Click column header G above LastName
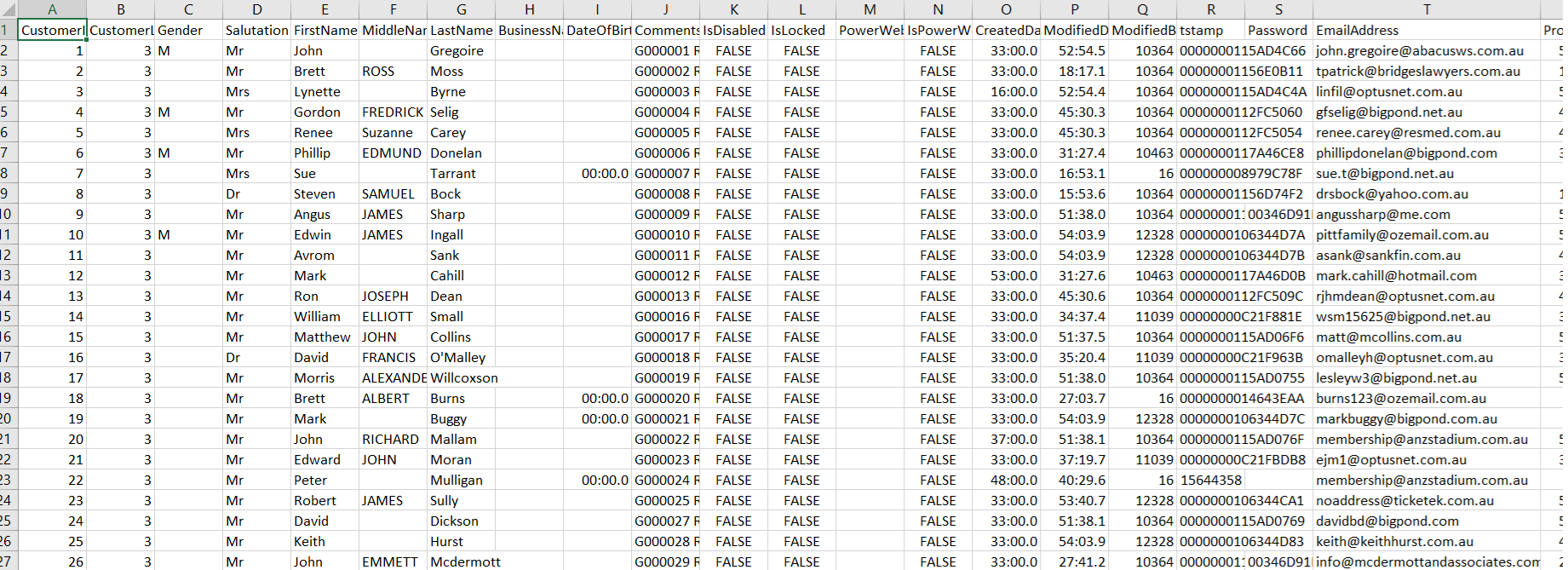Screen dimensions: 1568x570 coord(461,9)
